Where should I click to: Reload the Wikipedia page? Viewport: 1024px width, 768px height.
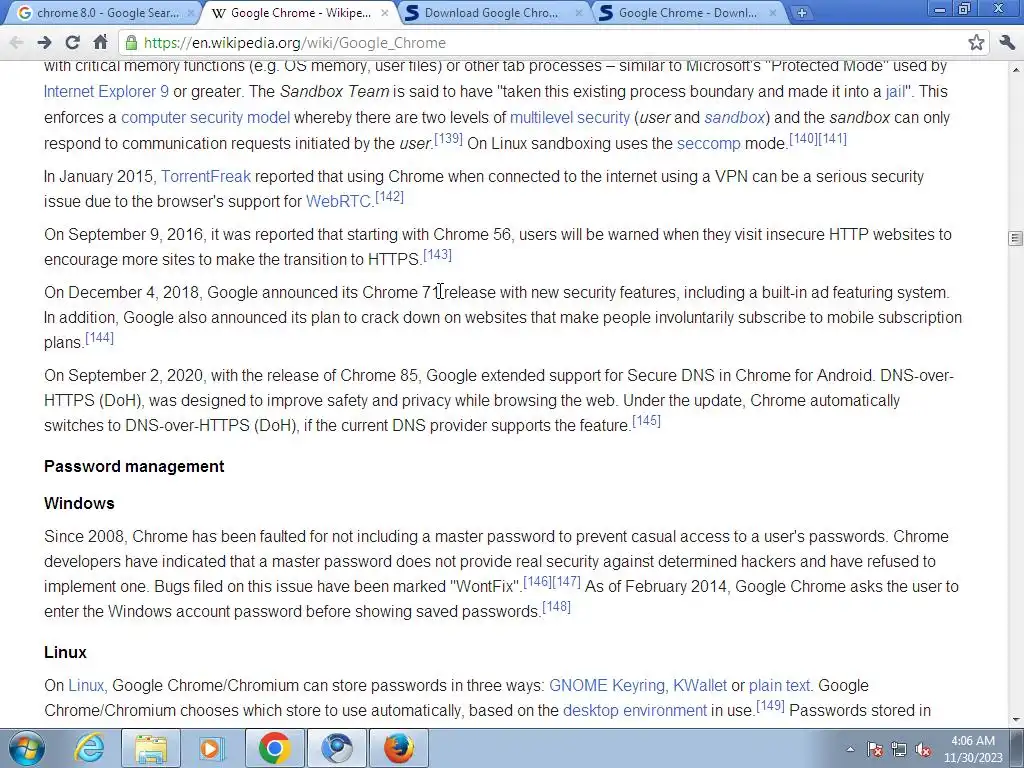pyautogui.click(x=72, y=43)
